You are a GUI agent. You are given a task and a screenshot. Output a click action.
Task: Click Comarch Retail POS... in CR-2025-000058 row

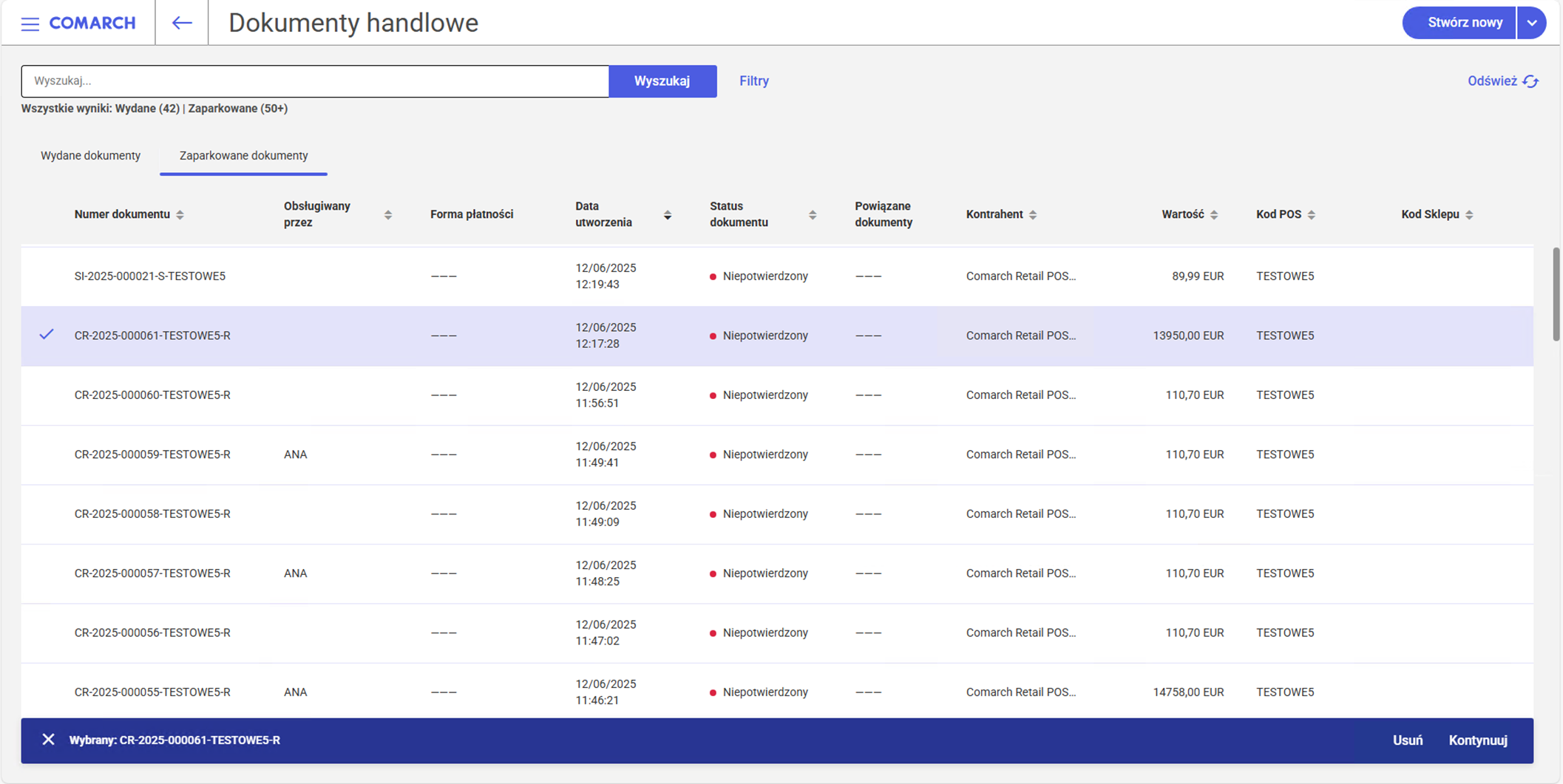(x=1021, y=514)
